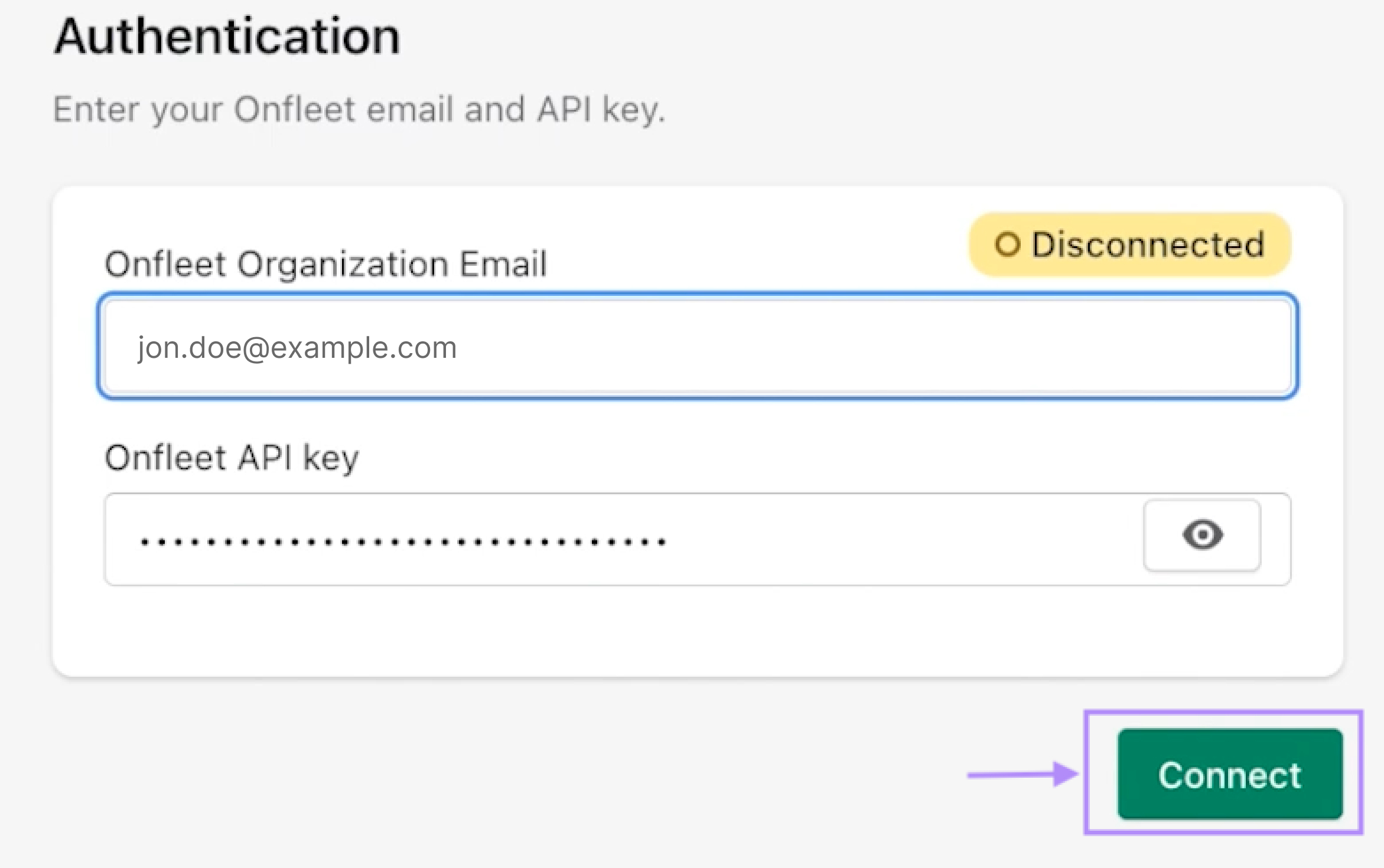Click the yellow Disconnected status badge
The width and height of the screenshot is (1384, 868).
[1129, 244]
